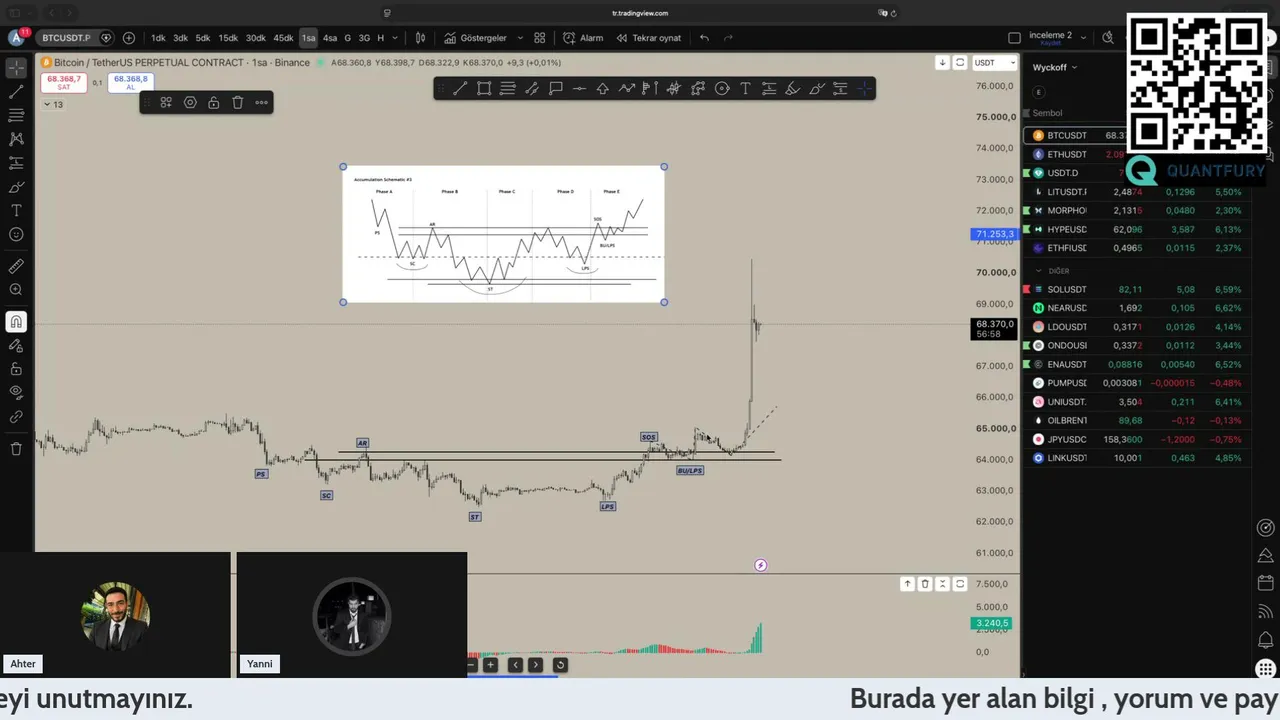Select the arrow up marker tool
Viewport: 1280px width, 720px height.
603,88
